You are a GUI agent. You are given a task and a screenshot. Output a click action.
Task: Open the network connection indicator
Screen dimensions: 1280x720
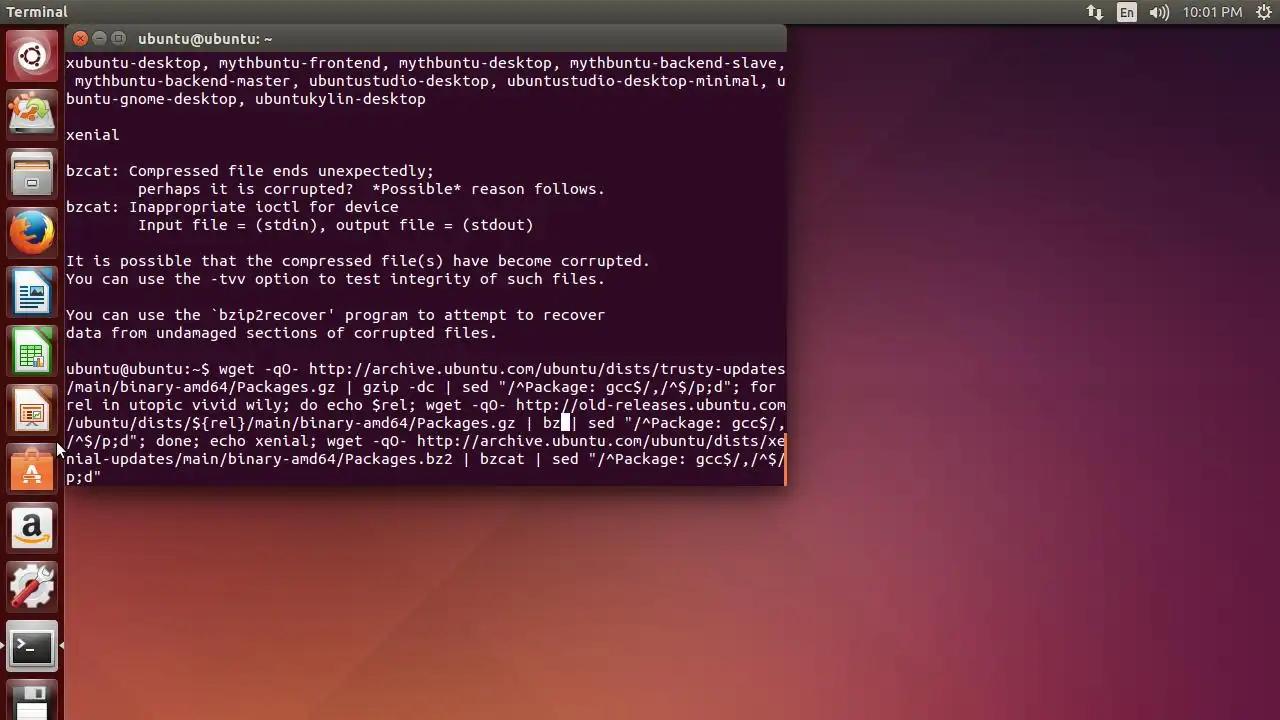[1095, 12]
